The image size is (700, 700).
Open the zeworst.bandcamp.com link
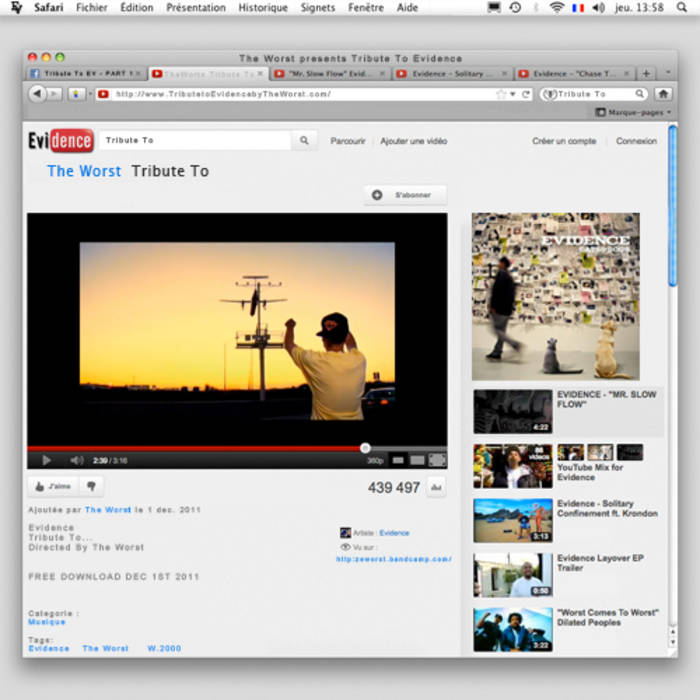(x=393, y=559)
